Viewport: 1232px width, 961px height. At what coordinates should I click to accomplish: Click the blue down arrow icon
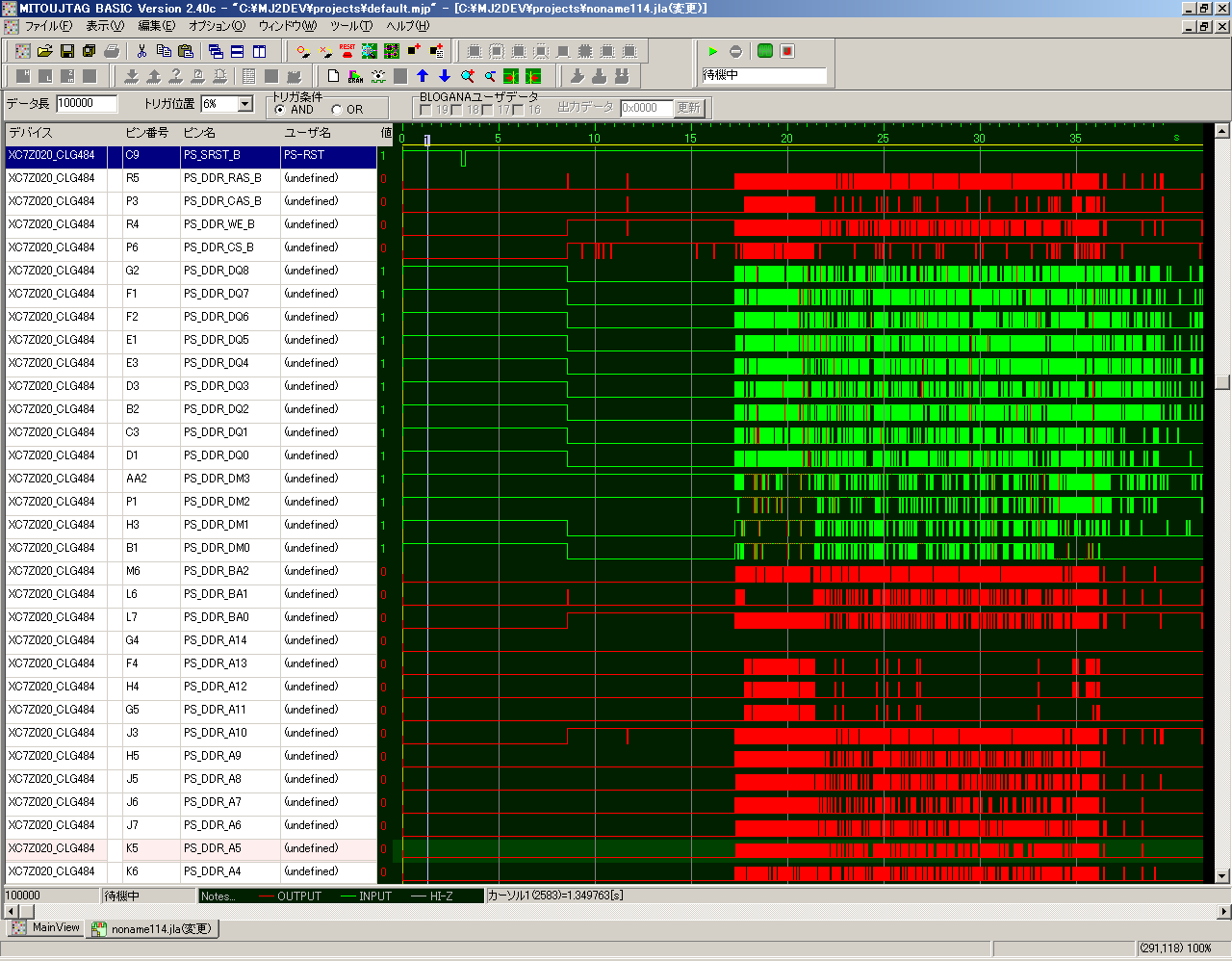445,76
